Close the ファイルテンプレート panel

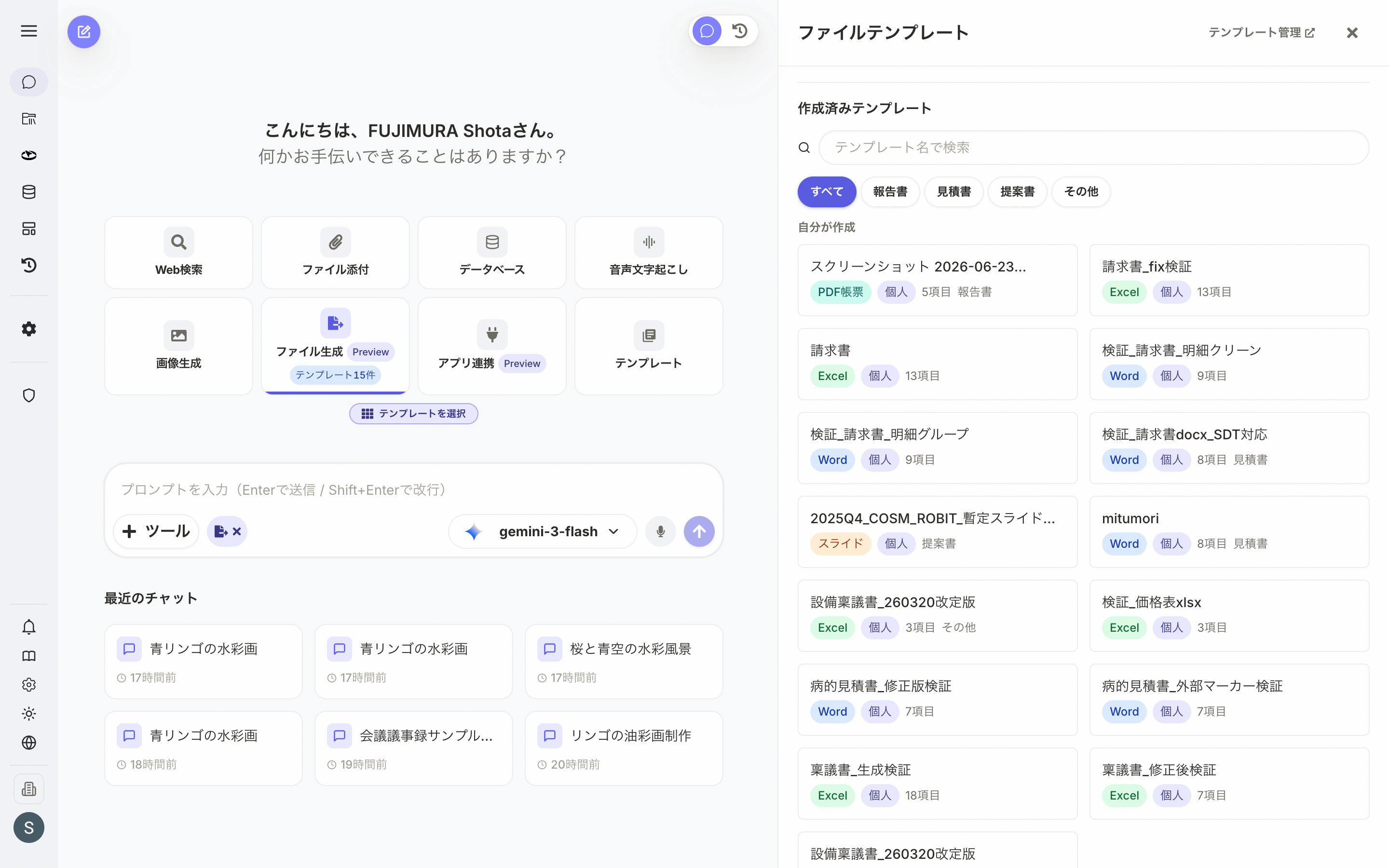(1352, 33)
